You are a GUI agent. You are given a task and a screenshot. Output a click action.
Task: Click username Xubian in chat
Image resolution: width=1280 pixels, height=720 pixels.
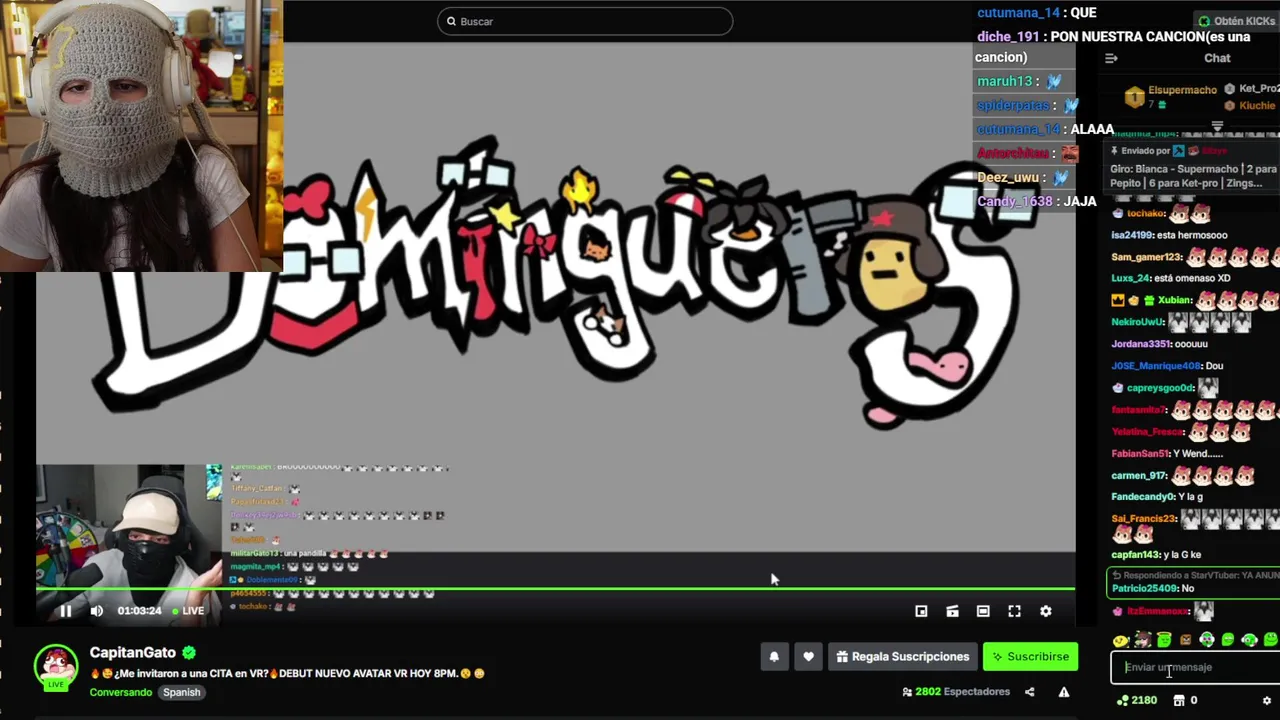click(x=1175, y=300)
